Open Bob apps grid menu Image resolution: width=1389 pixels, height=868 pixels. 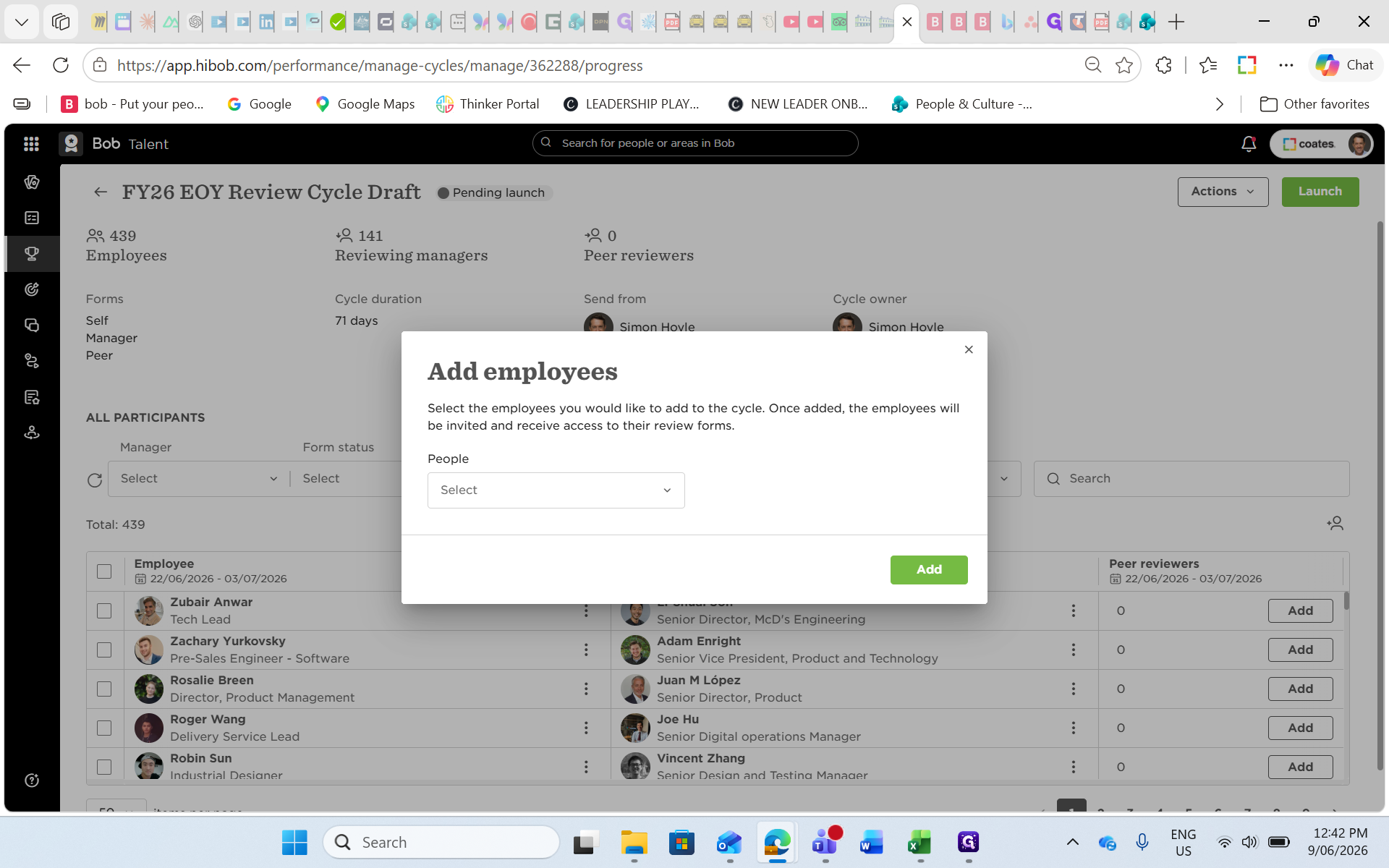click(x=31, y=144)
